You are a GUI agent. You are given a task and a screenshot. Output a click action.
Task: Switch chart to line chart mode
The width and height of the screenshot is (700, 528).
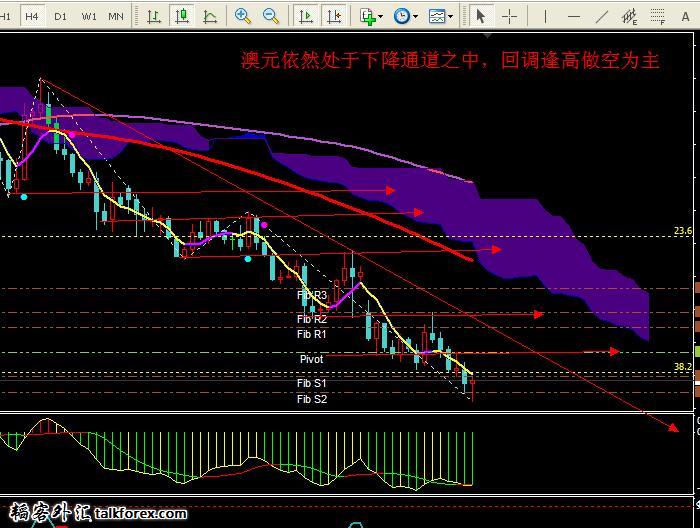coord(209,16)
